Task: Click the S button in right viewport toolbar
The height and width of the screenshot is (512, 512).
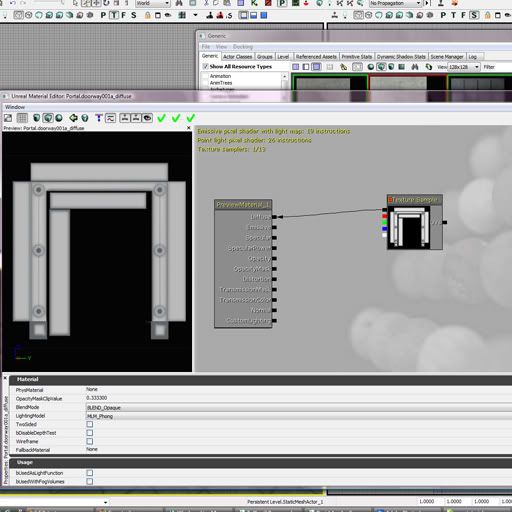Action: [x=474, y=15]
